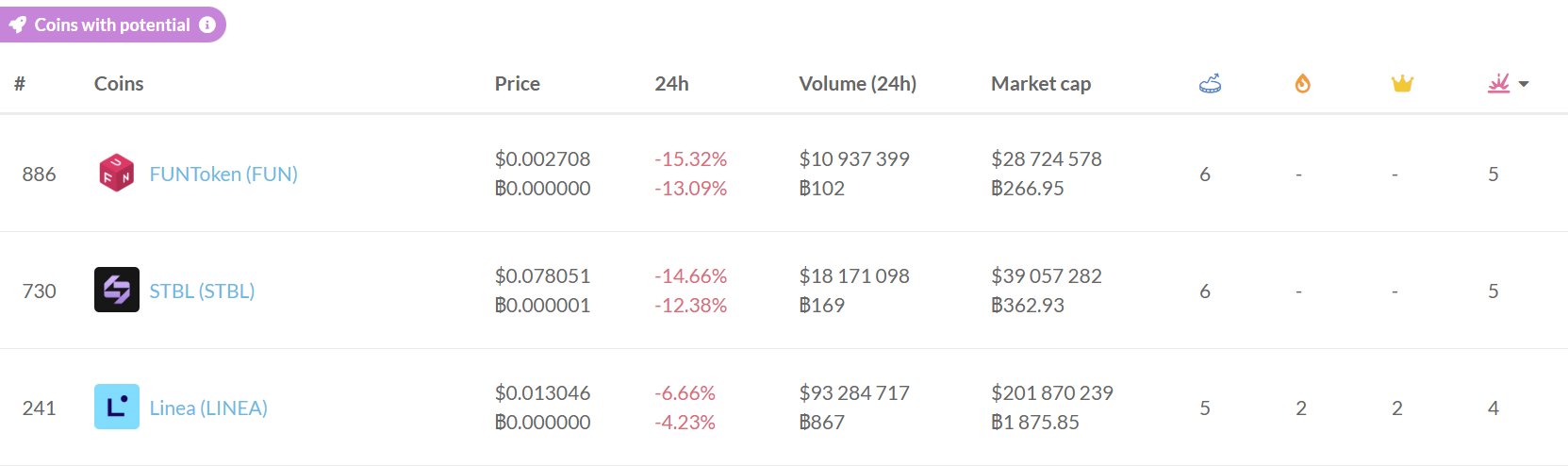Image resolution: width=1568 pixels, height=466 pixels.
Task: Click the Linea light-blue logo icon
Action: [117, 408]
